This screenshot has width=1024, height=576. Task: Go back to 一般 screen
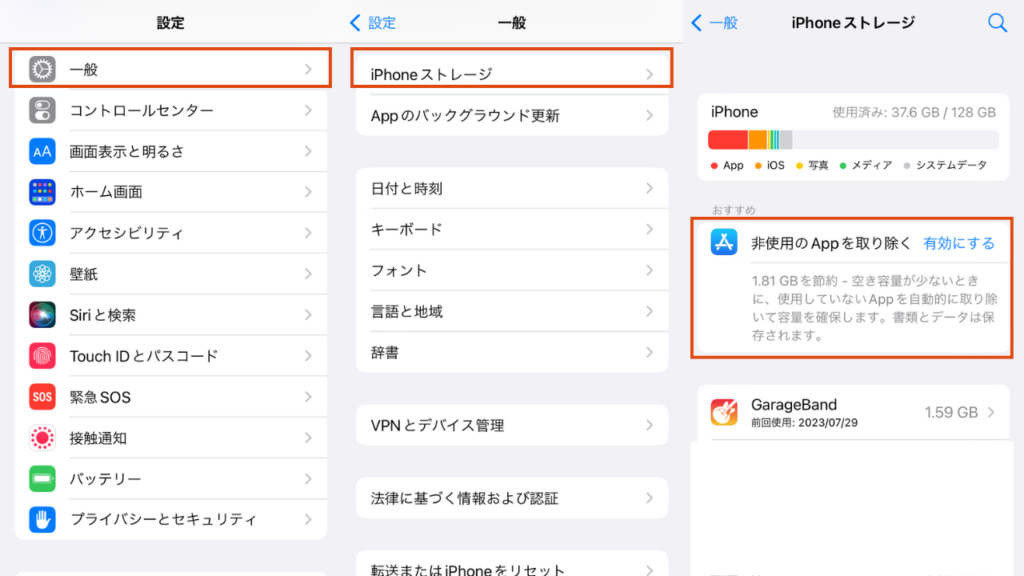coord(714,23)
